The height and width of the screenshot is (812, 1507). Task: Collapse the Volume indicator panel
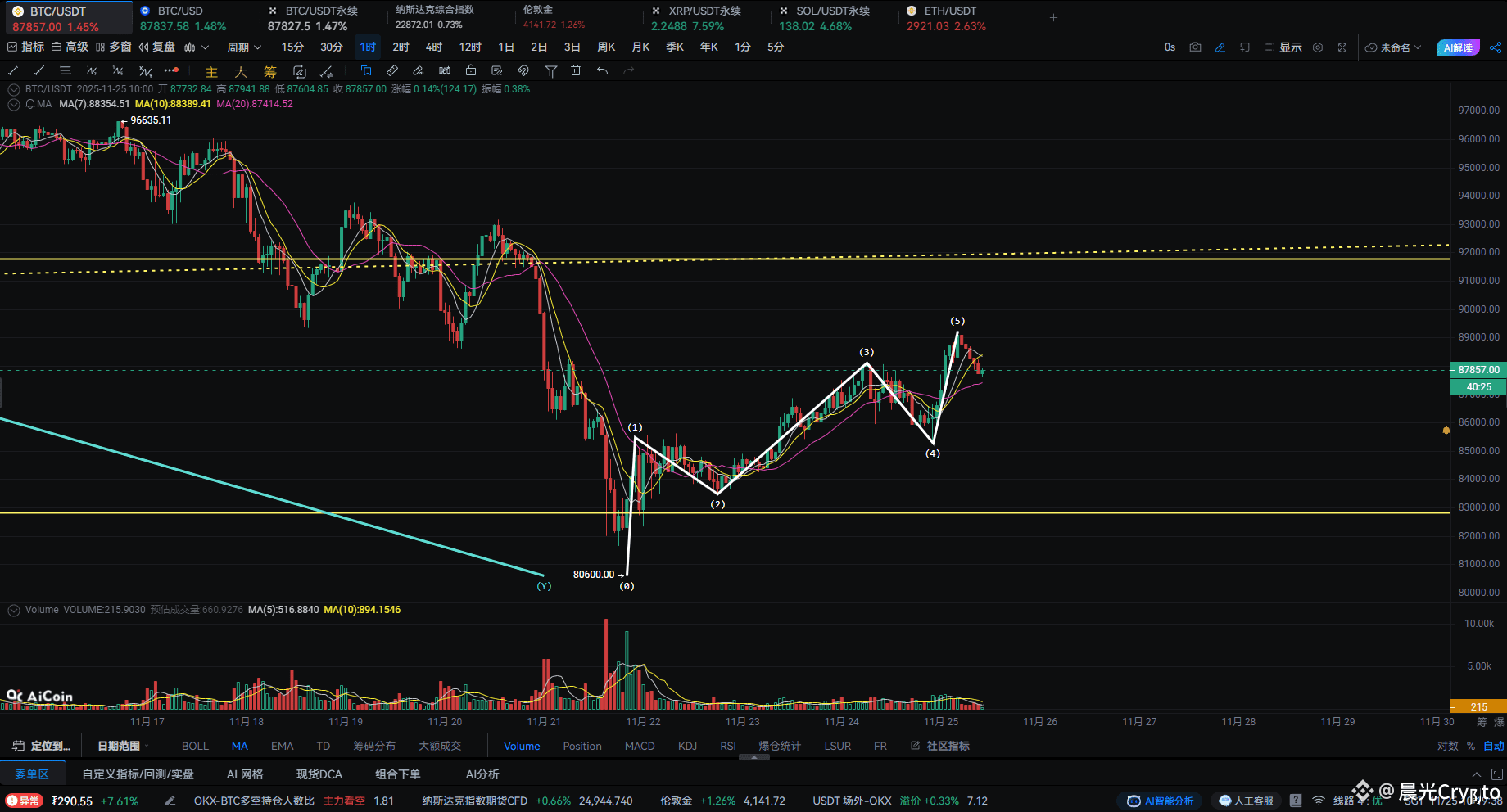click(x=14, y=610)
